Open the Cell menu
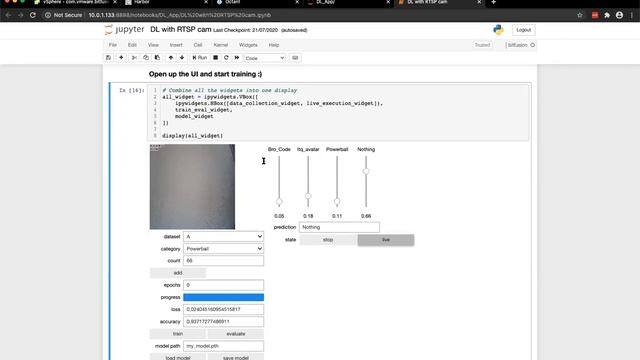 point(198,45)
